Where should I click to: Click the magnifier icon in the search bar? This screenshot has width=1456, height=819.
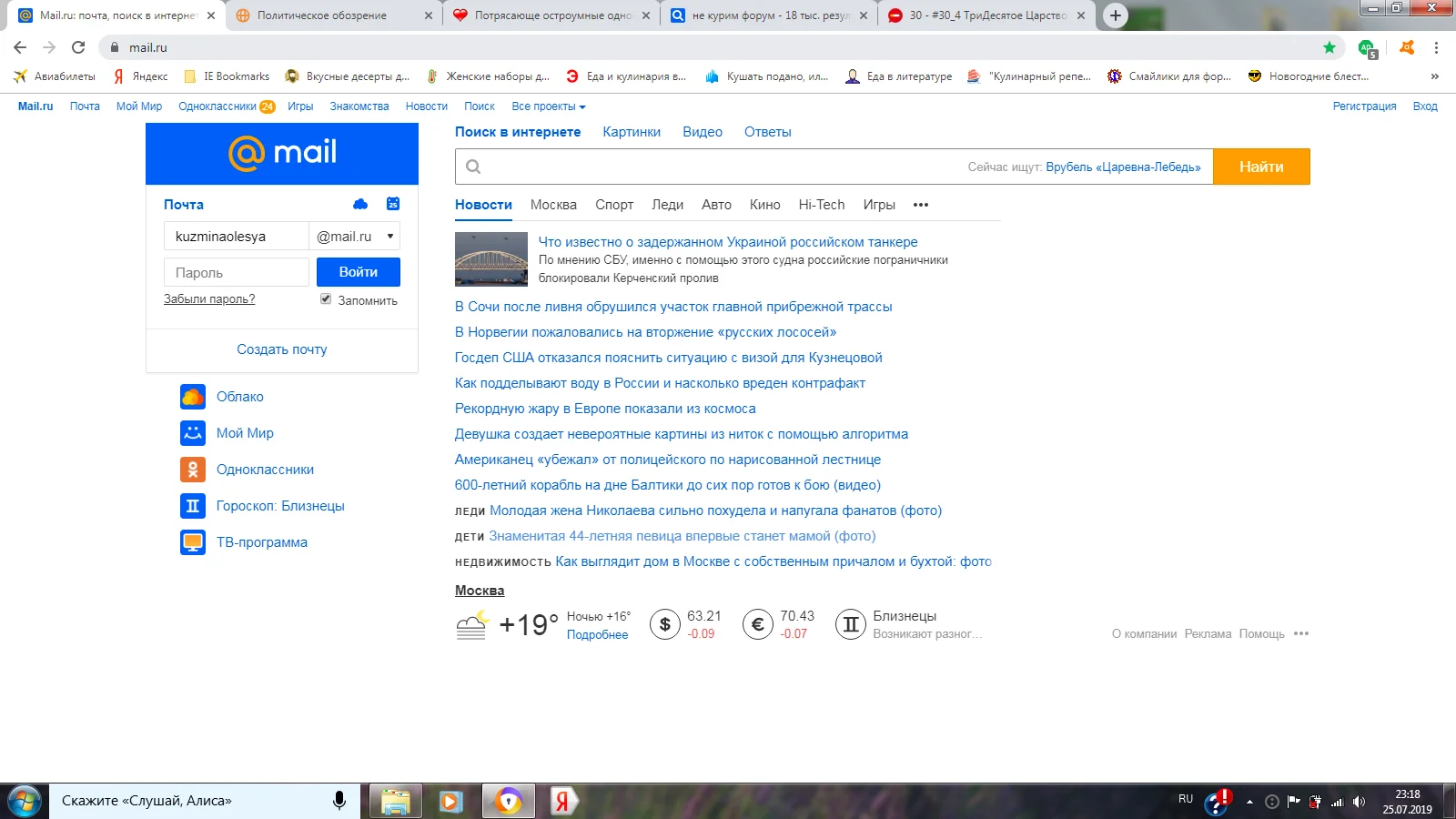point(472,167)
